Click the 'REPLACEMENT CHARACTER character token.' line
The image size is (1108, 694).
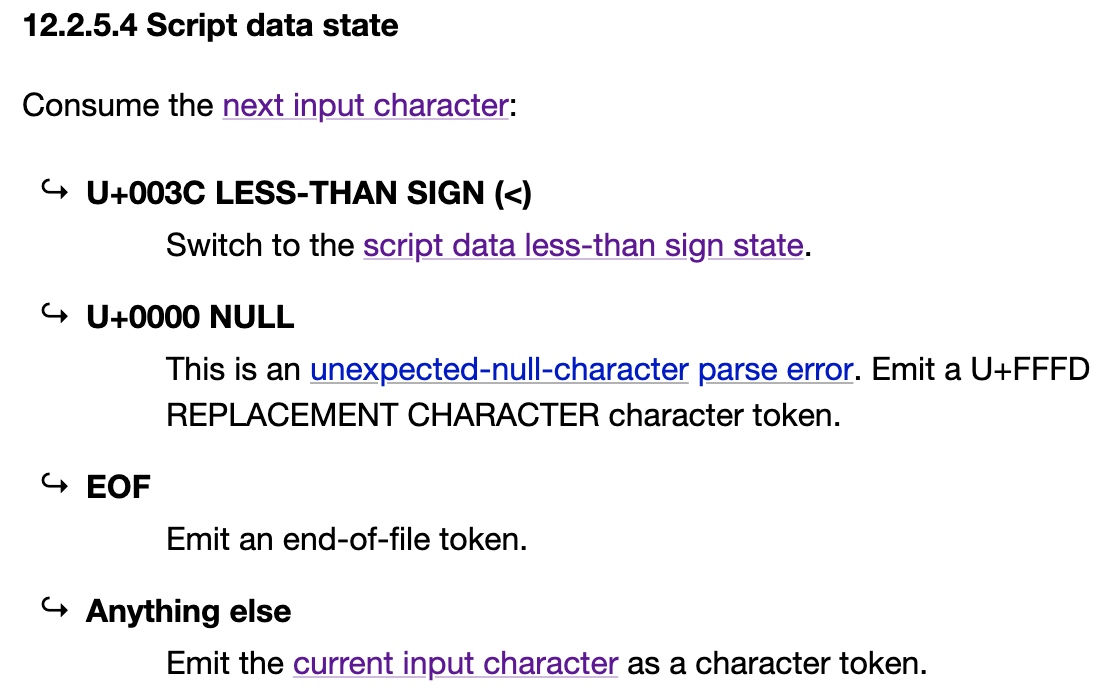(x=503, y=416)
